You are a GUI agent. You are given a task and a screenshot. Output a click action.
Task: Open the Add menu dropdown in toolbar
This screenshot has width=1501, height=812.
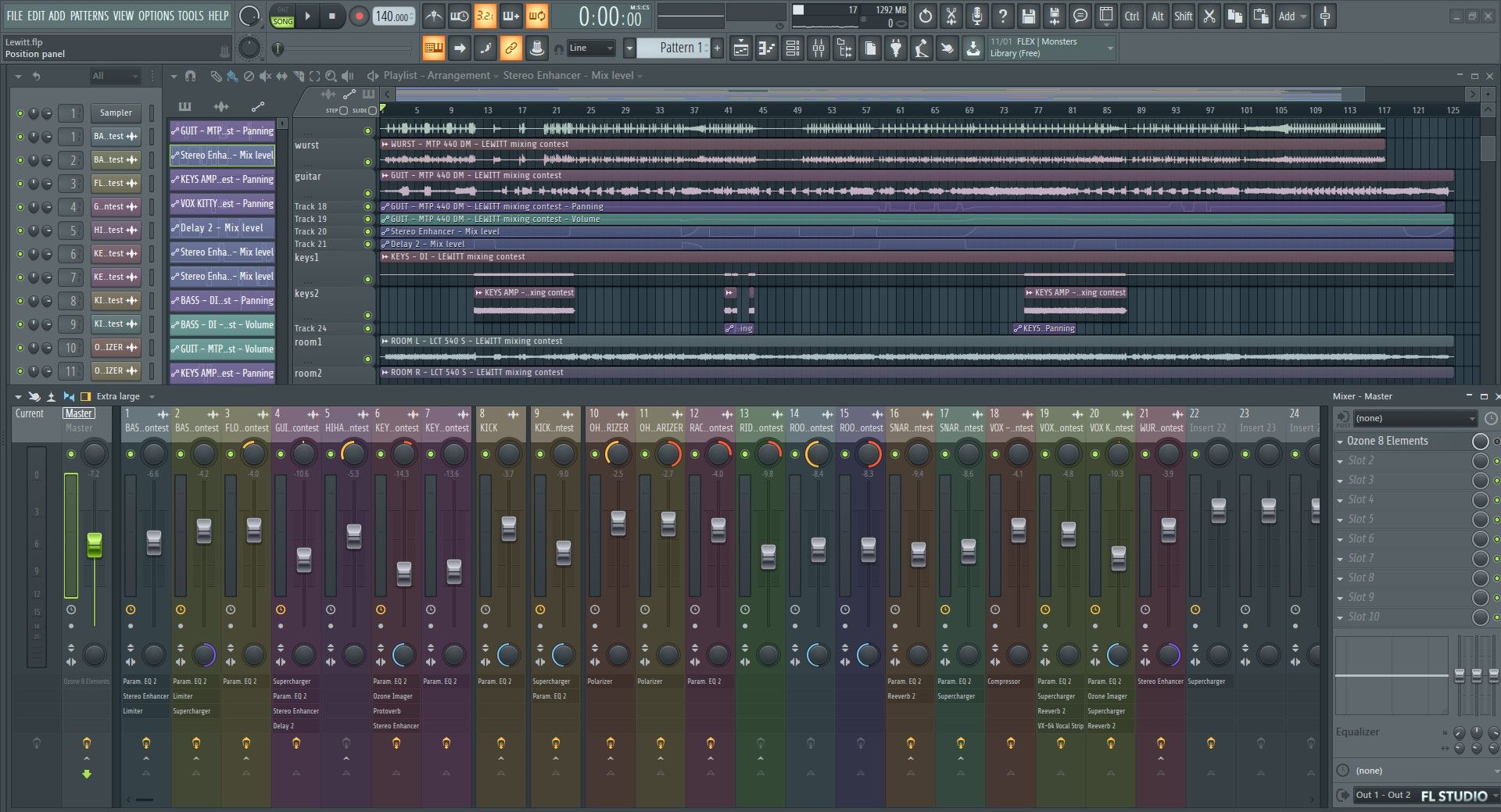pos(1291,16)
